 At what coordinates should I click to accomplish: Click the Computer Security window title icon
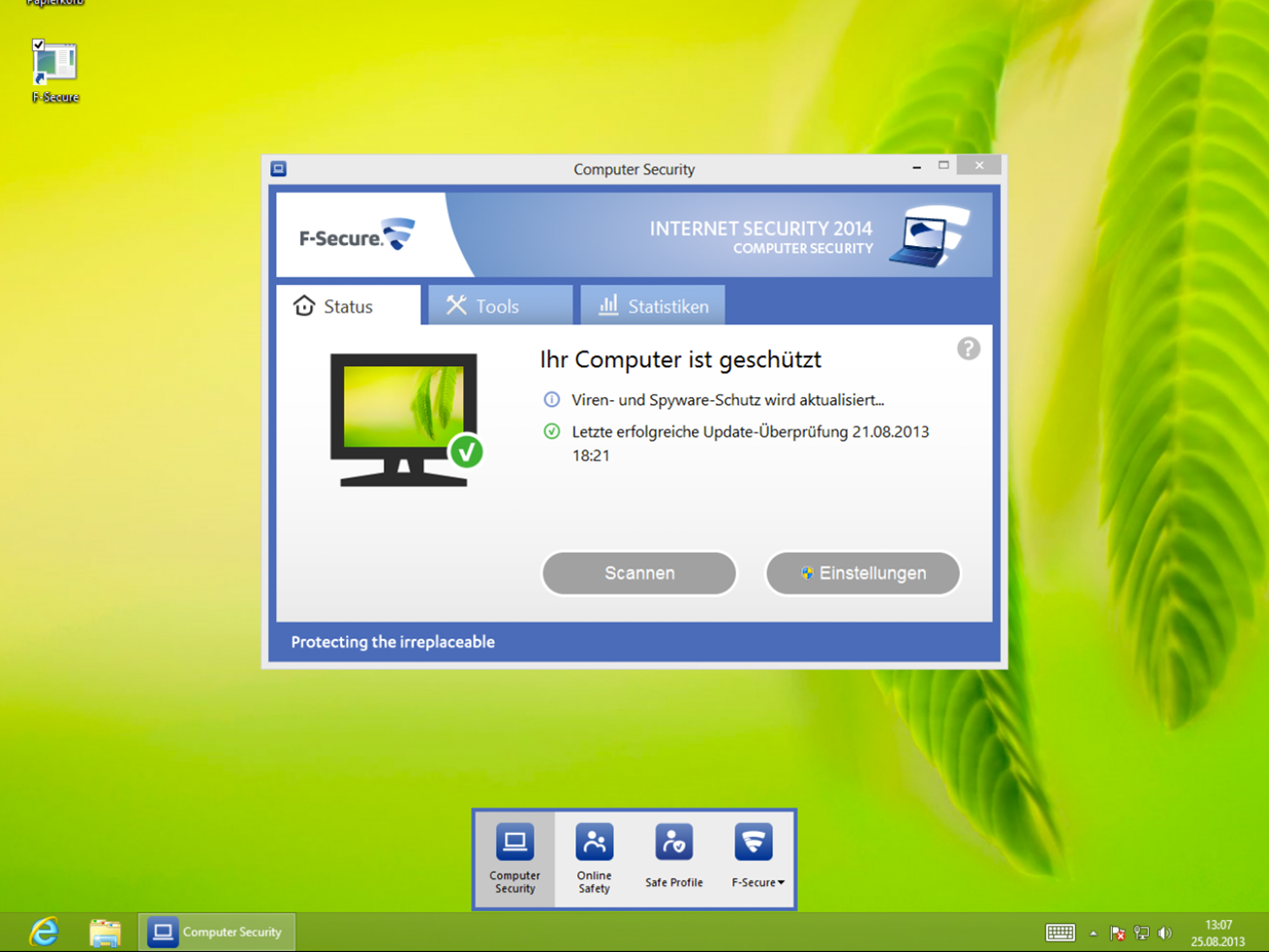[279, 169]
